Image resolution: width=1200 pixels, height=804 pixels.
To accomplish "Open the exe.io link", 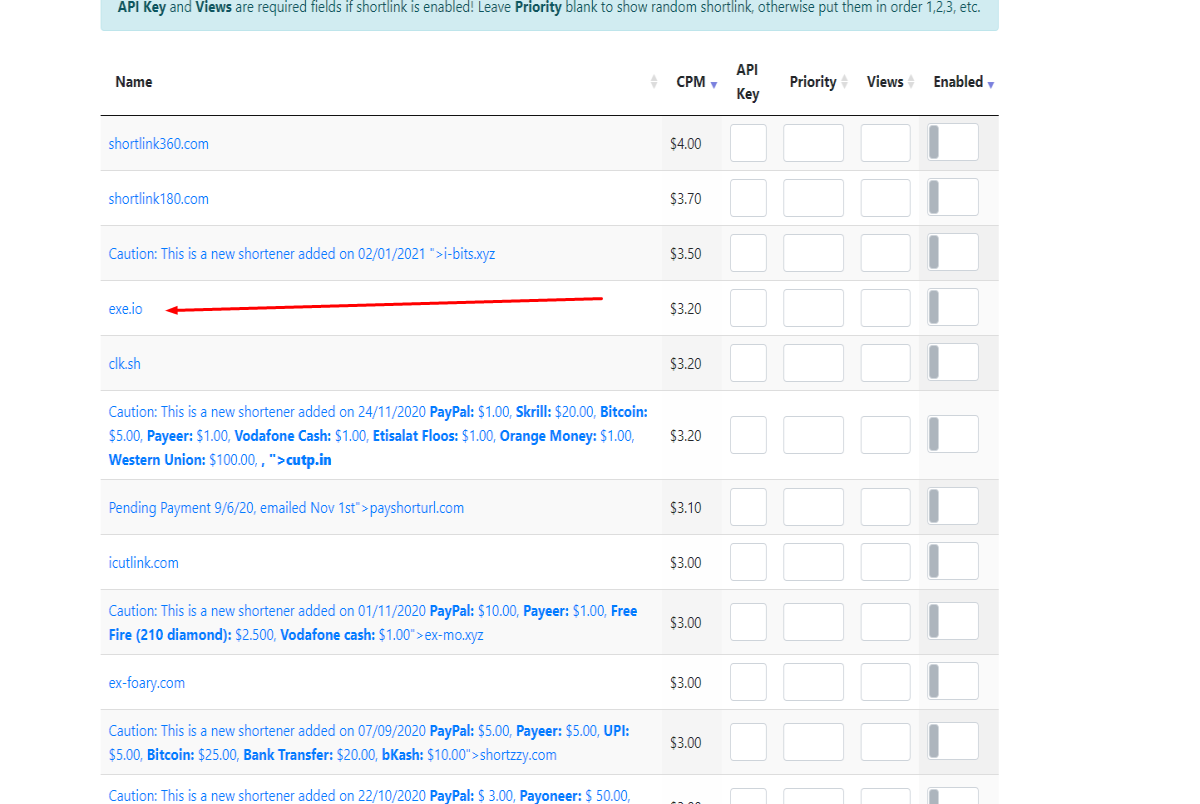I will coord(126,309).
